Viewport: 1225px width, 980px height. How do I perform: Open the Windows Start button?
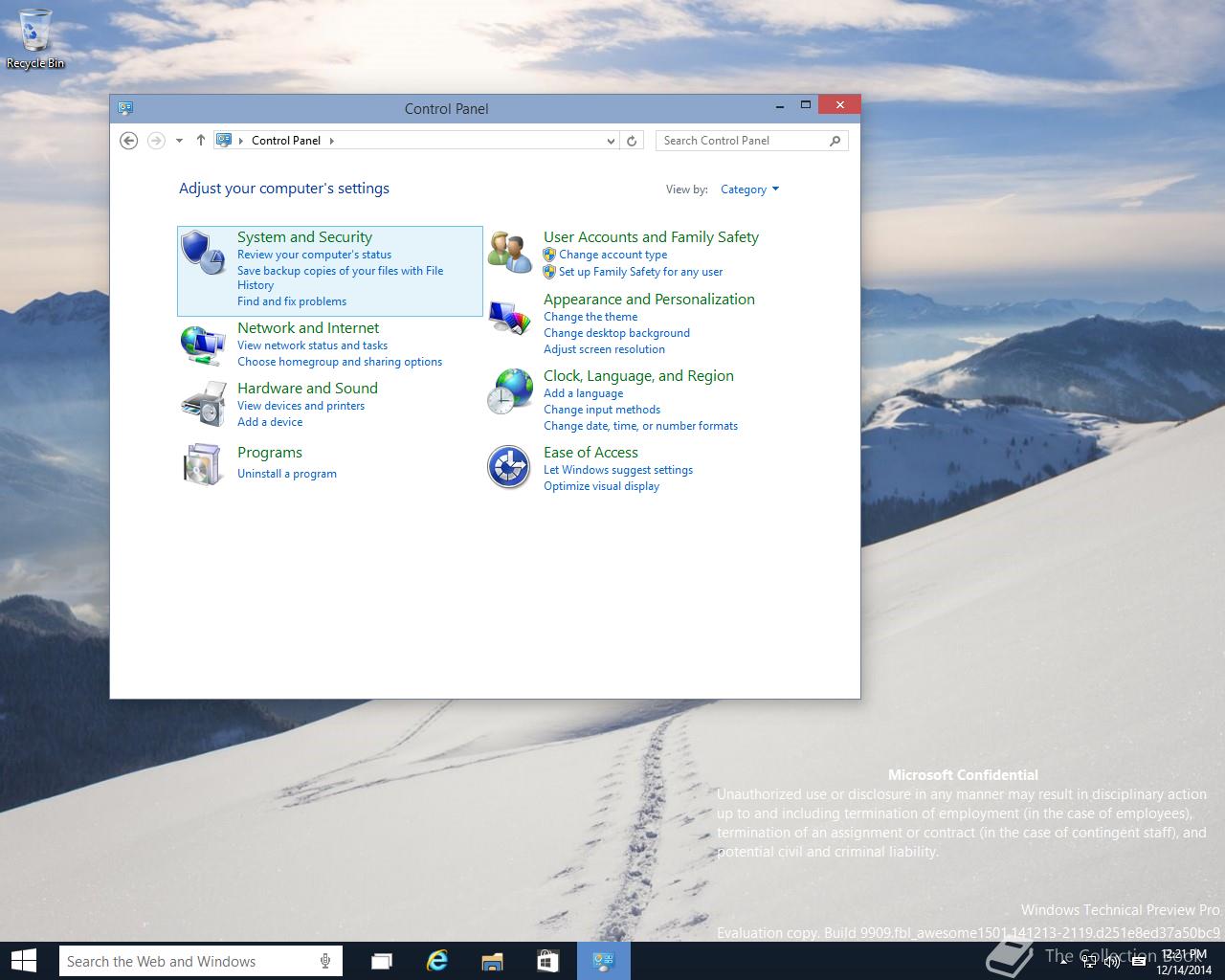pos(24,961)
